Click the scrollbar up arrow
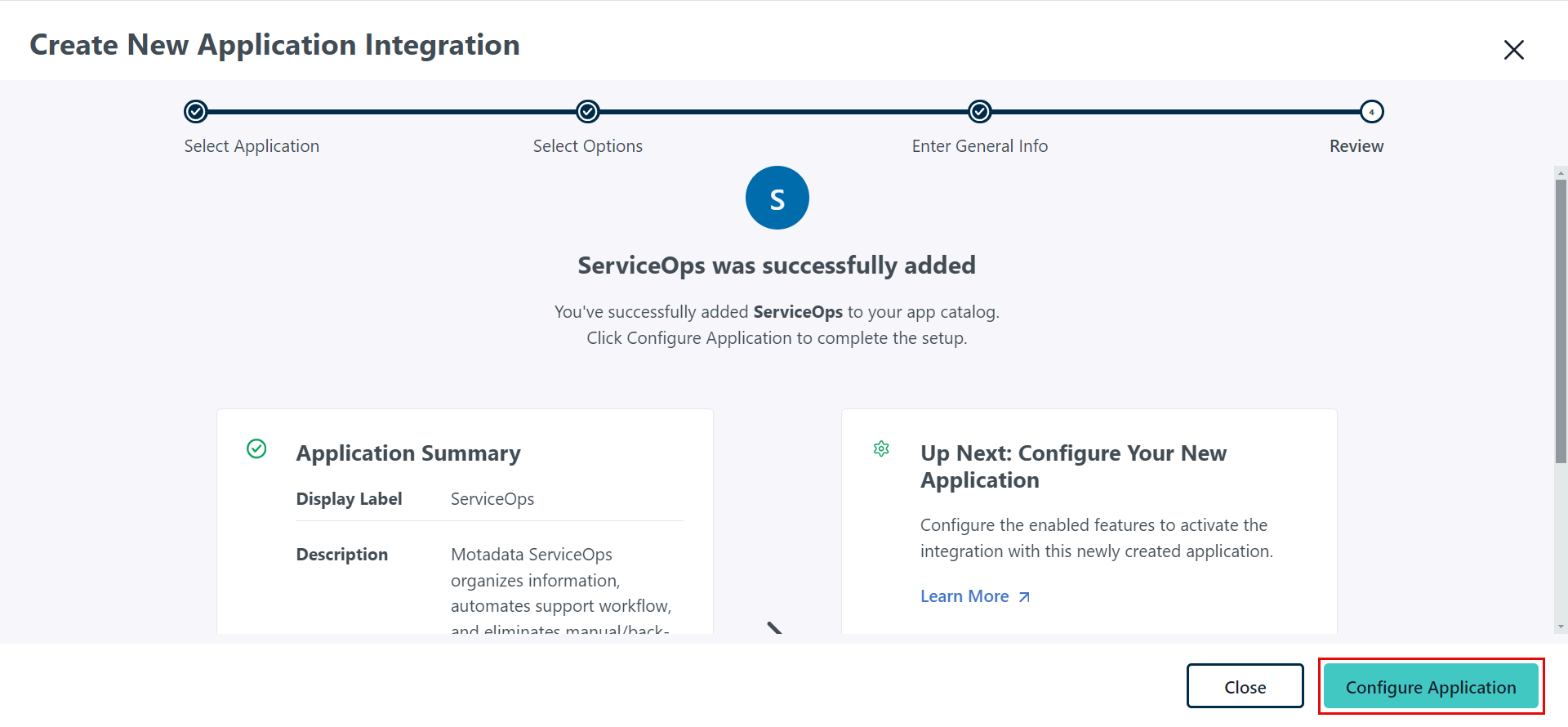Screen dimensions: 1568x727 click(x=1561, y=173)
